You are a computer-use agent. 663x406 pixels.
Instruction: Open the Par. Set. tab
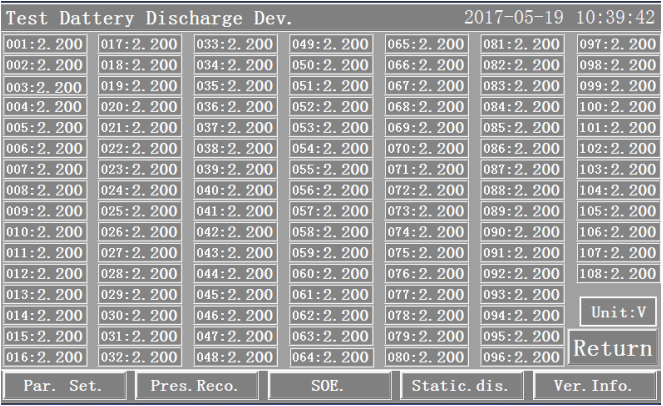coord(65,385)
